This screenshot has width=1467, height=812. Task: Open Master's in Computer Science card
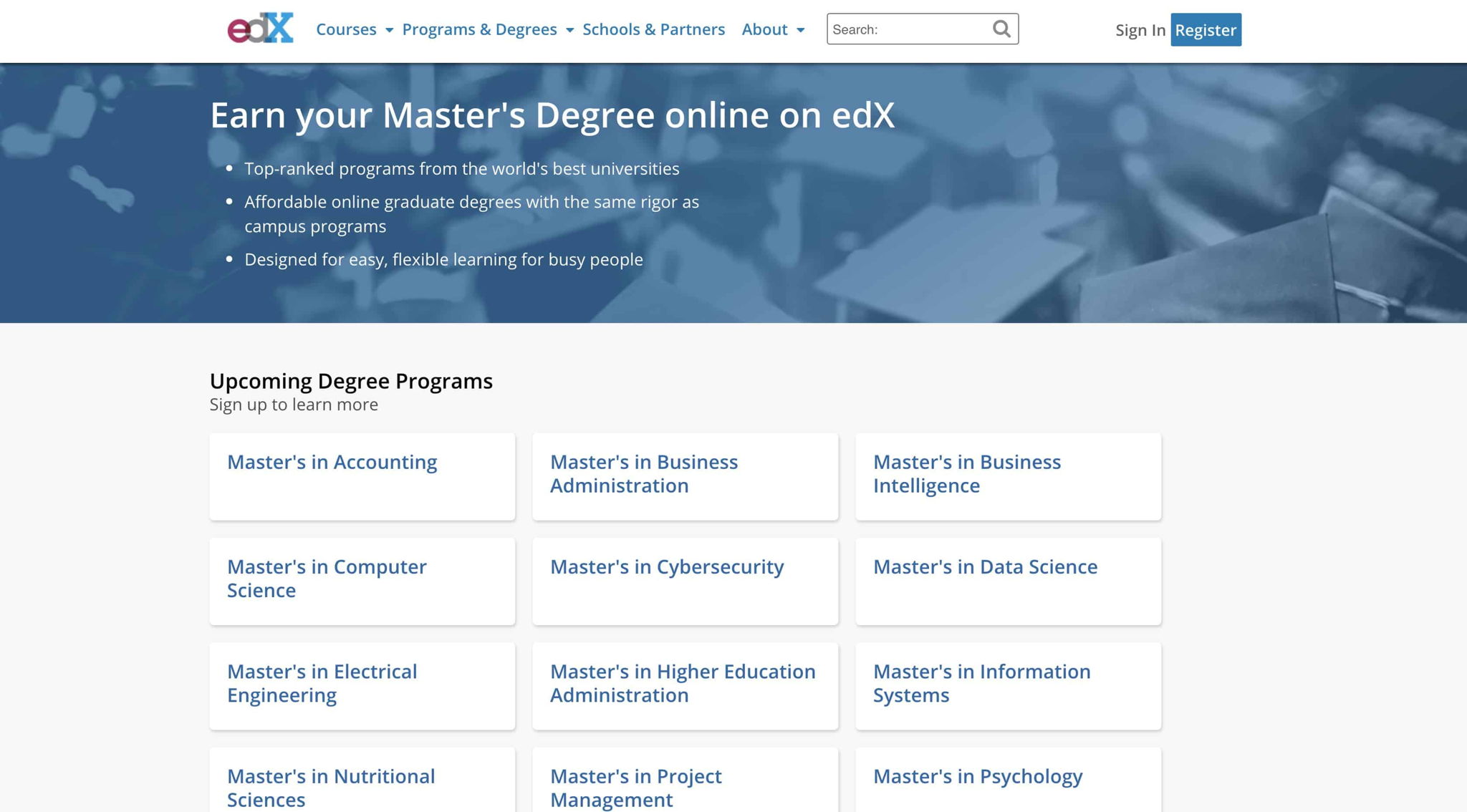[362, 581]
